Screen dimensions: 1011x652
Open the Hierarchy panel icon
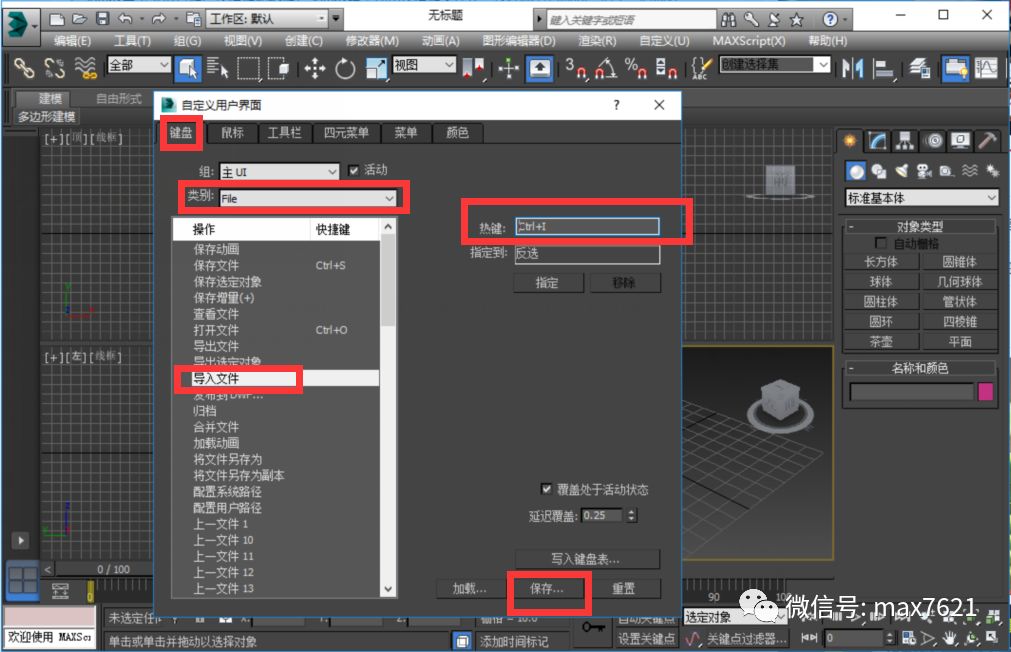pyautogui.click(x=905, y=141)
